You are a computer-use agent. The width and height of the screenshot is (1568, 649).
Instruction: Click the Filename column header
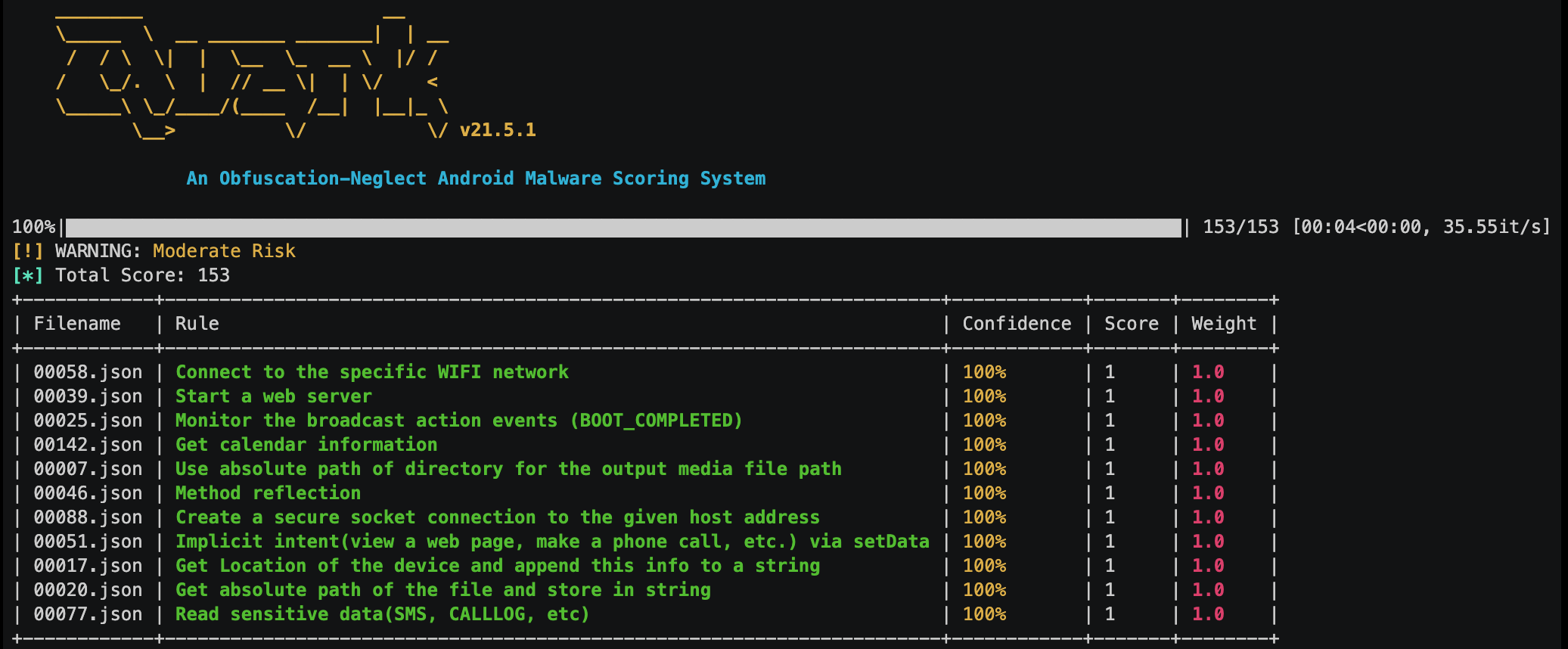pos(77,324)
